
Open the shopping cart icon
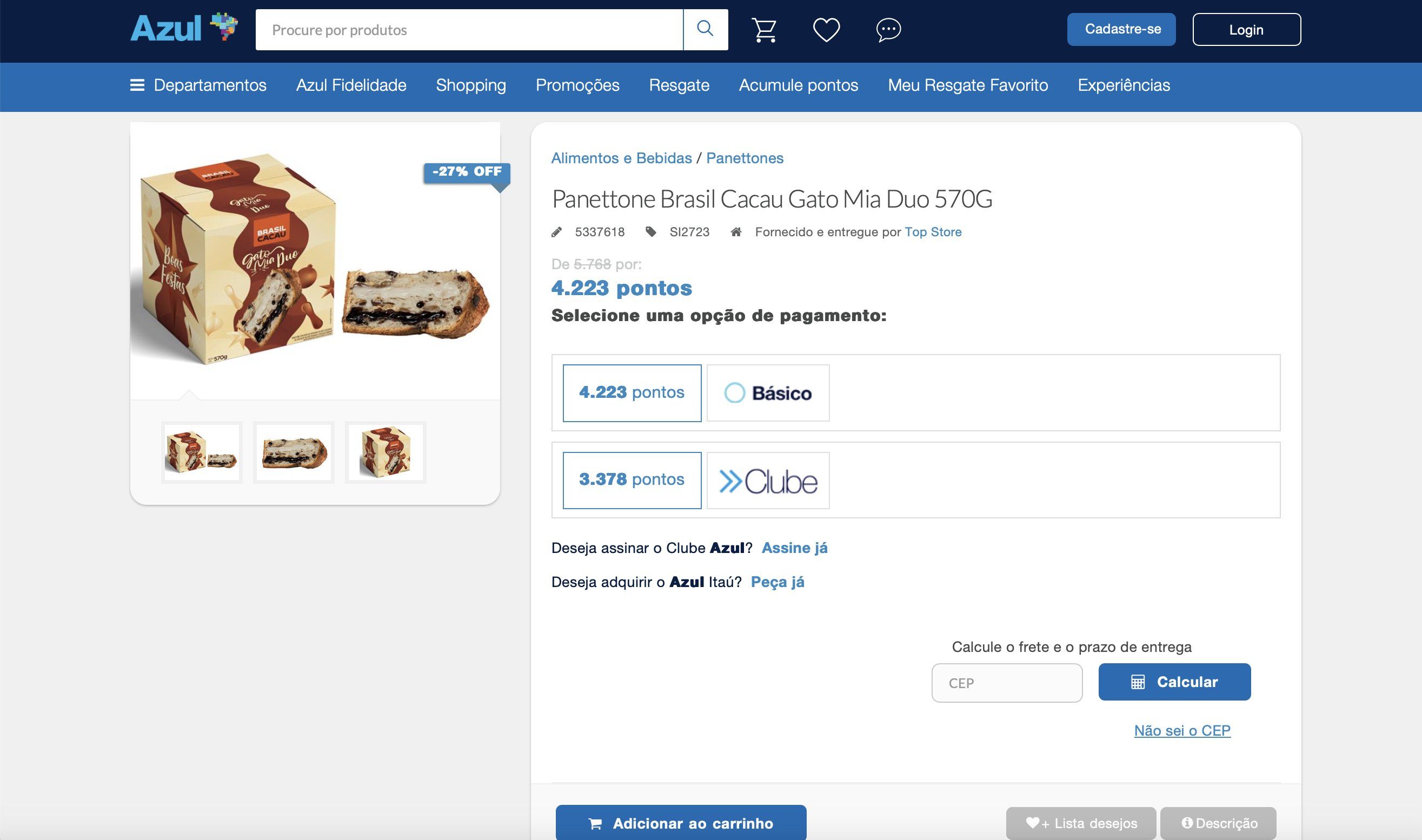[x=764, y=29]
